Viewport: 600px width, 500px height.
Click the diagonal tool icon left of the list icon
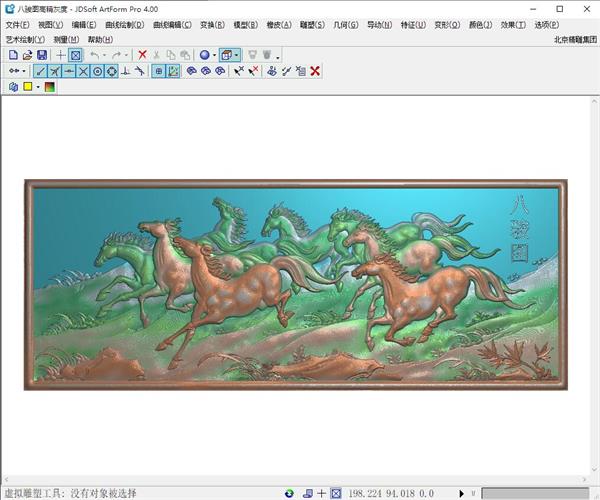click(x=286, y=71)
